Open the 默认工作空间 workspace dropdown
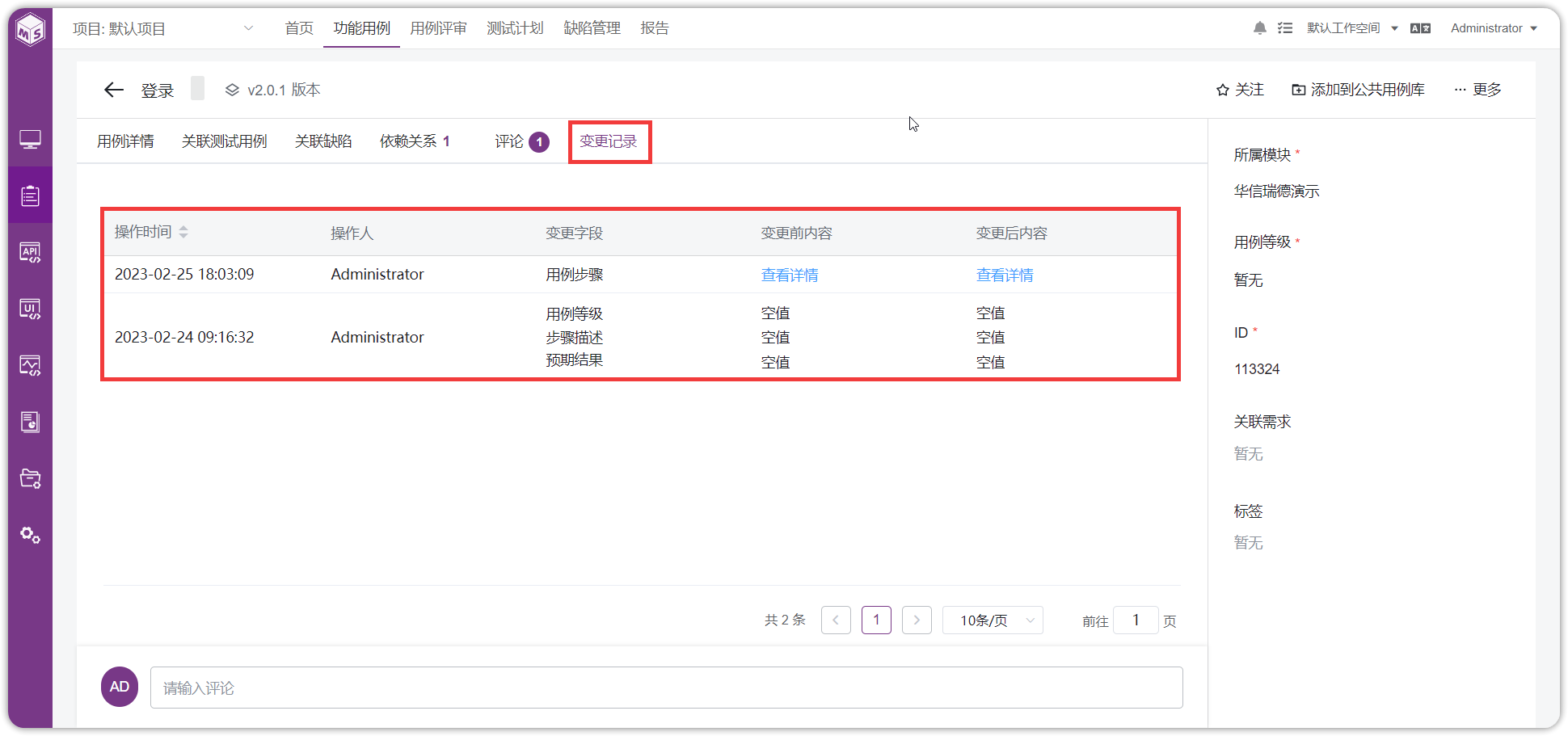 coord(1352,28)
